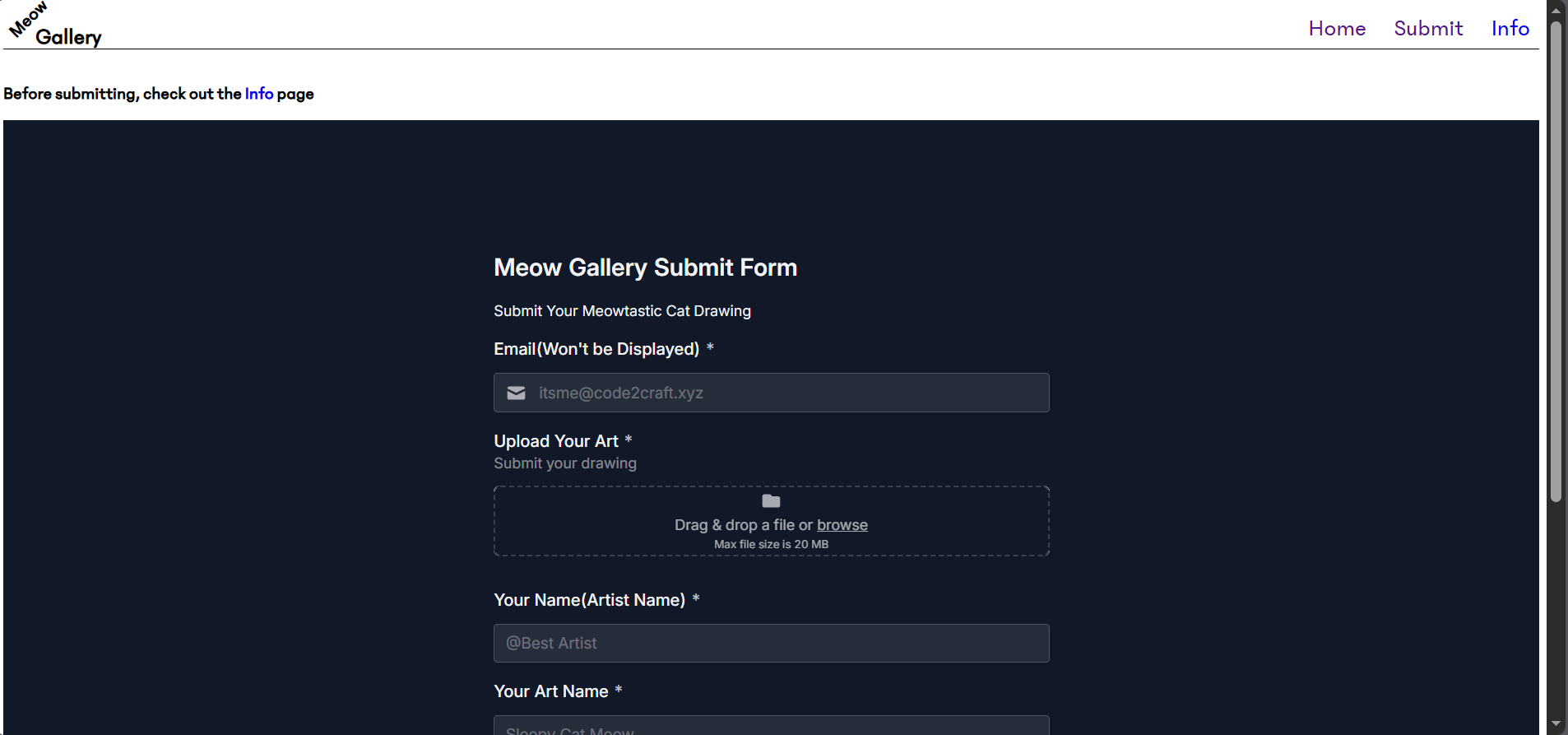
Task: Click the scrollbar up arrow
Action: click(x=1556, y=9)
